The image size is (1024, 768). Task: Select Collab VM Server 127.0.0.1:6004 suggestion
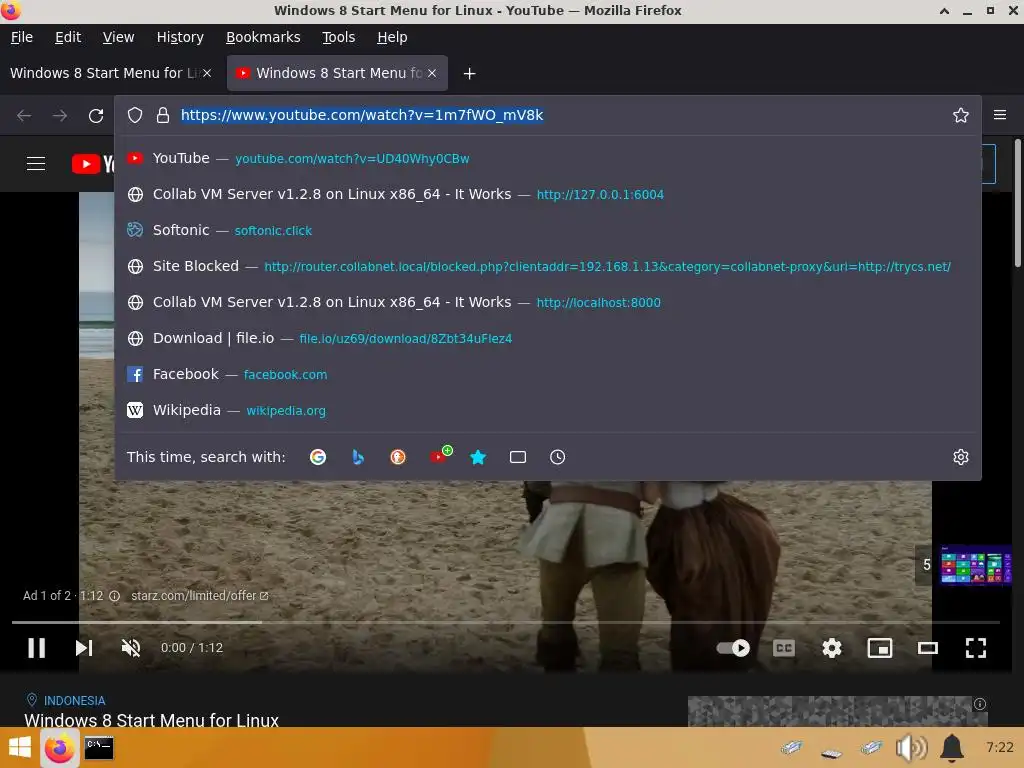tap(547, 194)
